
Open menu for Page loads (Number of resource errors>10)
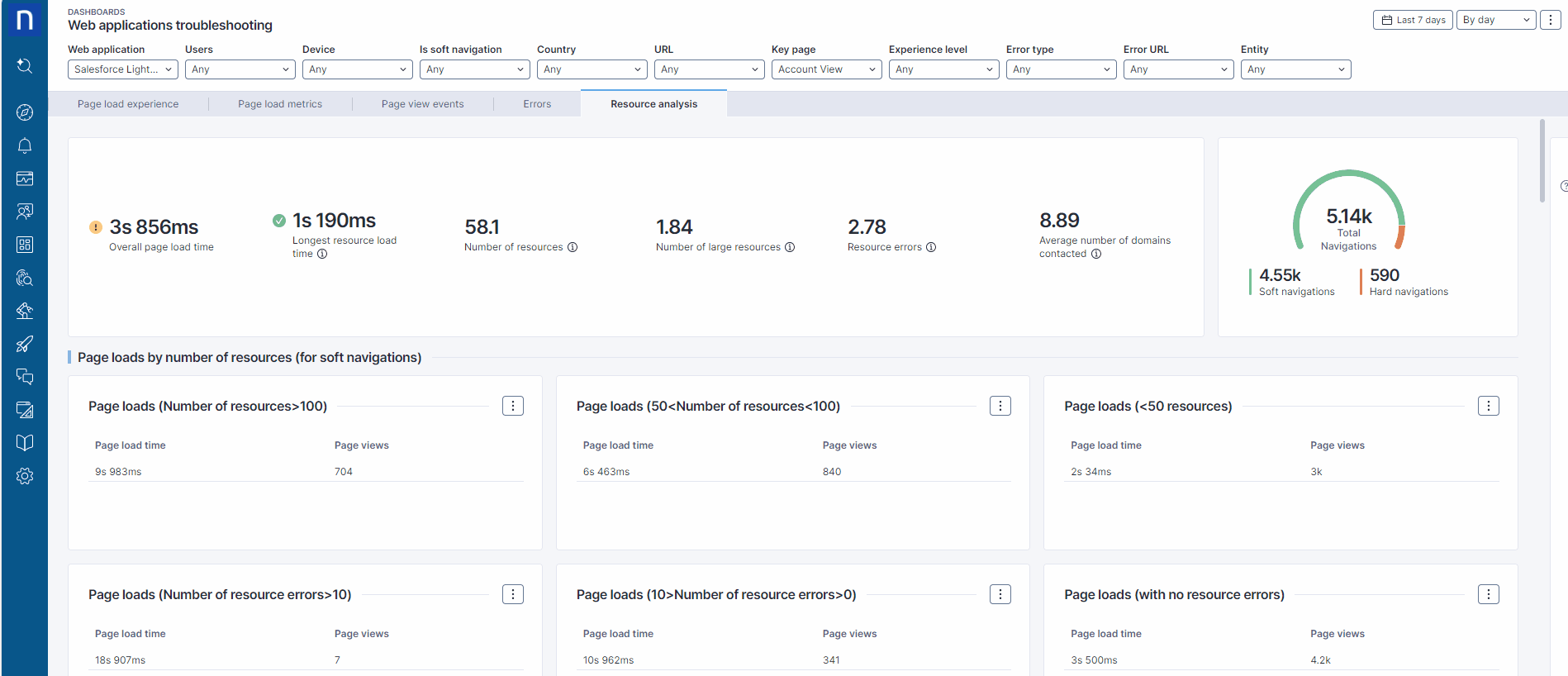513,594
